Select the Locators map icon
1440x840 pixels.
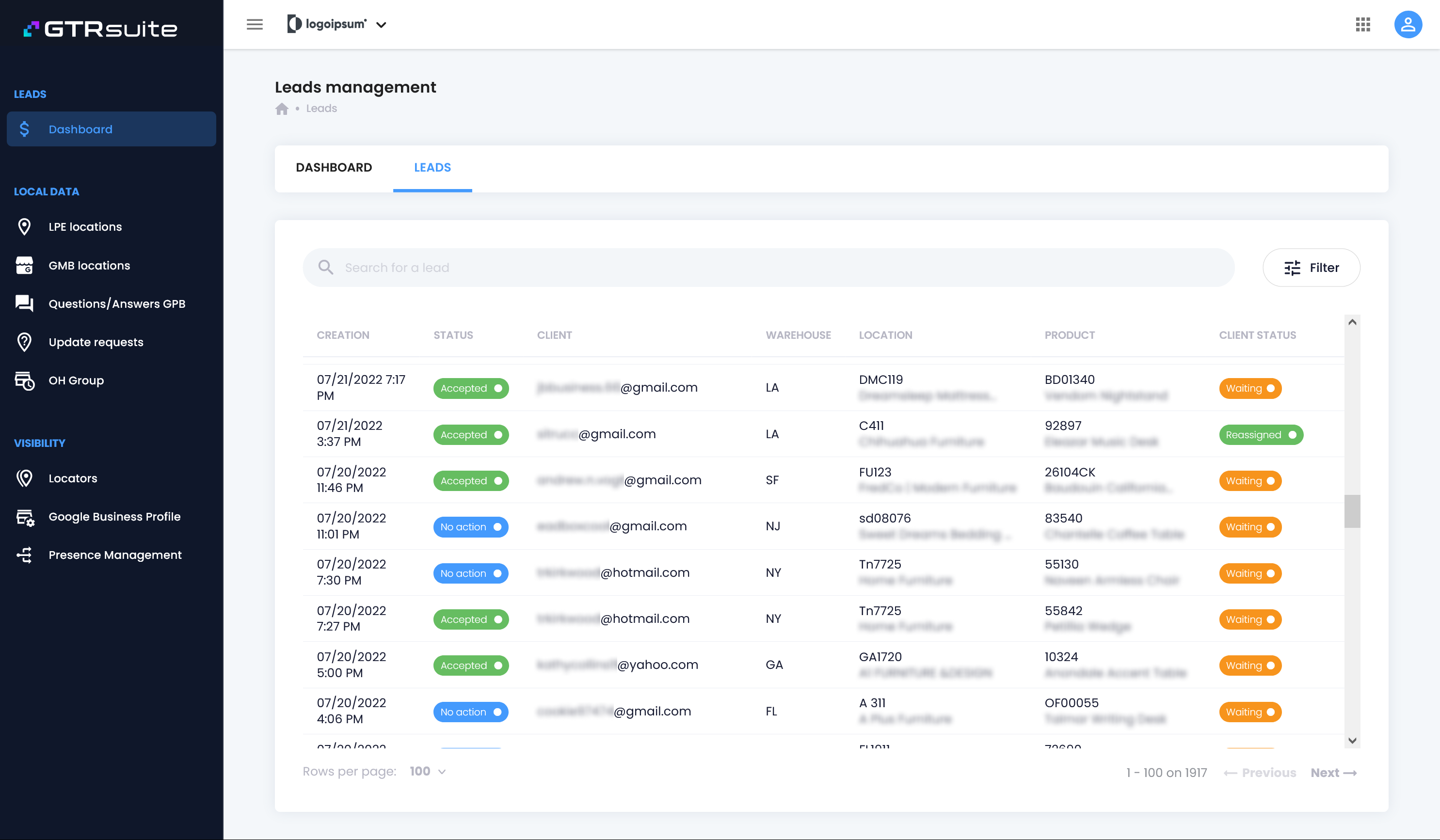point(24,478)
